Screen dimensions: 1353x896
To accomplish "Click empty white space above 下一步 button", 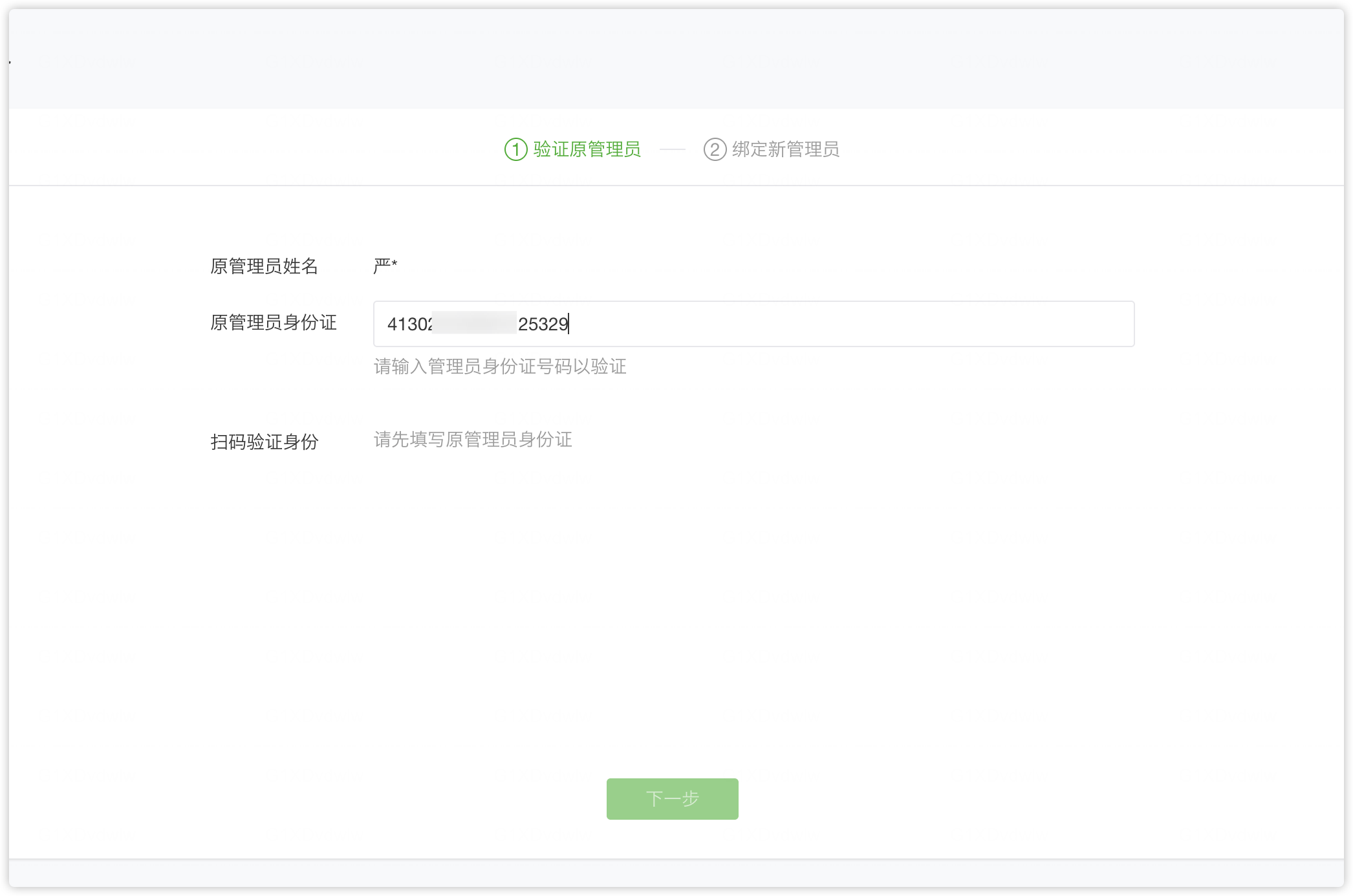I will (673, 646).
